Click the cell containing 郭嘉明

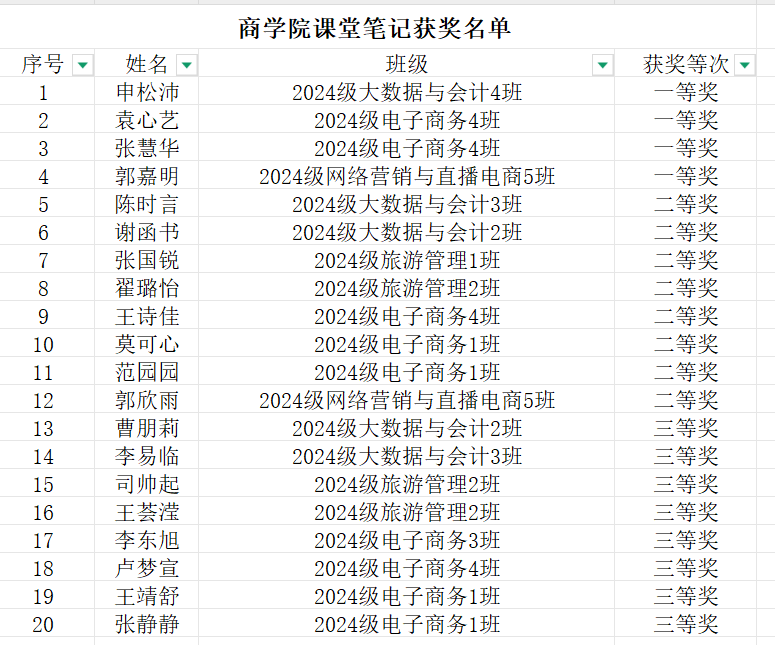147,177
